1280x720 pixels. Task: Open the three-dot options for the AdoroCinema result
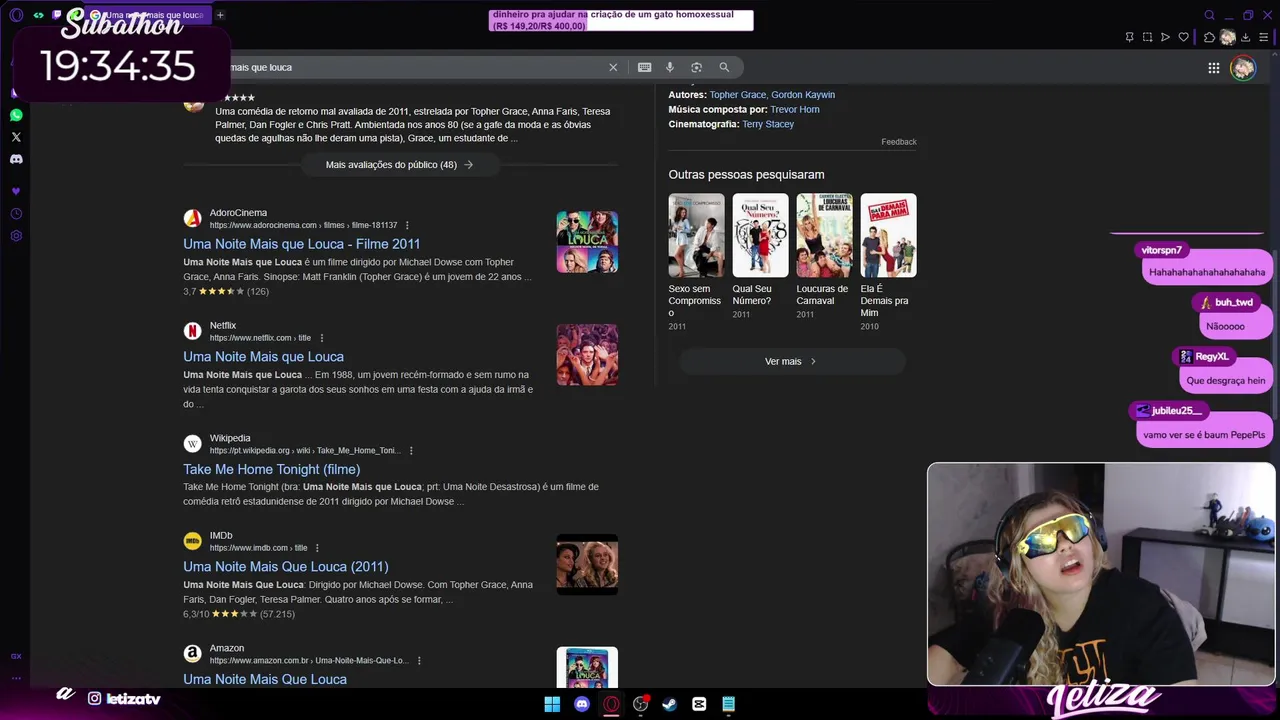(x=407, y=225)
